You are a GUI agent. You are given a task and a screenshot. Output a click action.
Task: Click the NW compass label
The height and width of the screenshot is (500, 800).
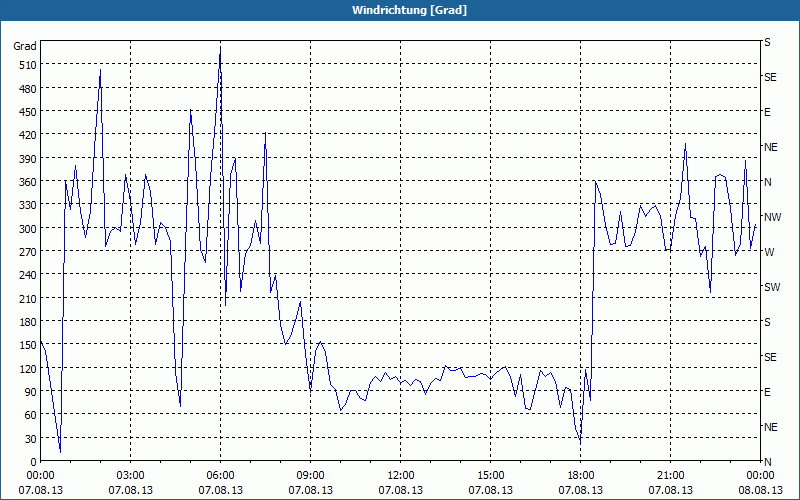(x=772, y=217)
